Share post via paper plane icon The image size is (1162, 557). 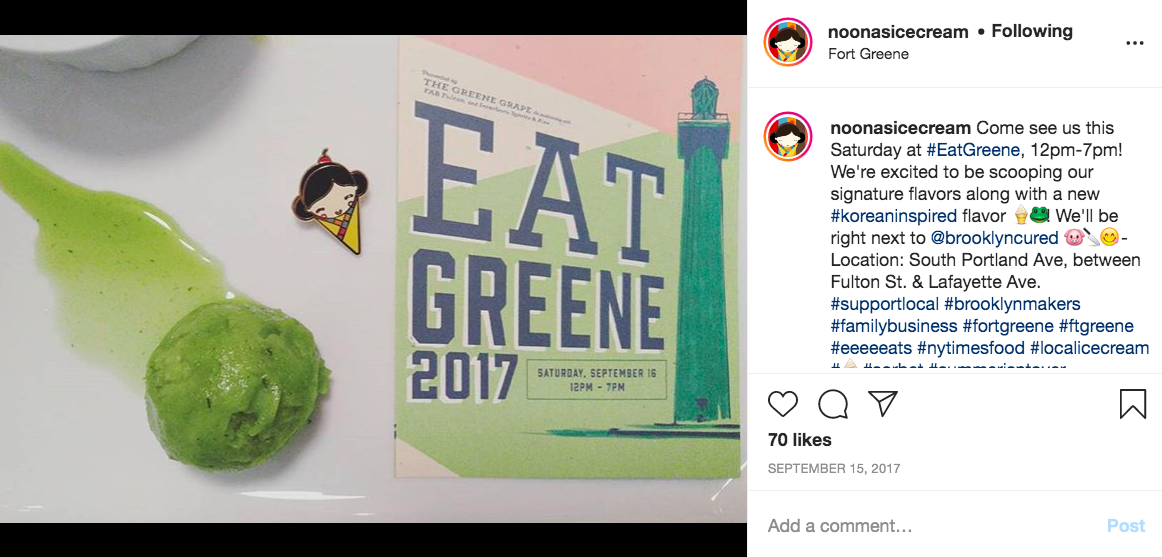(882, 404)
